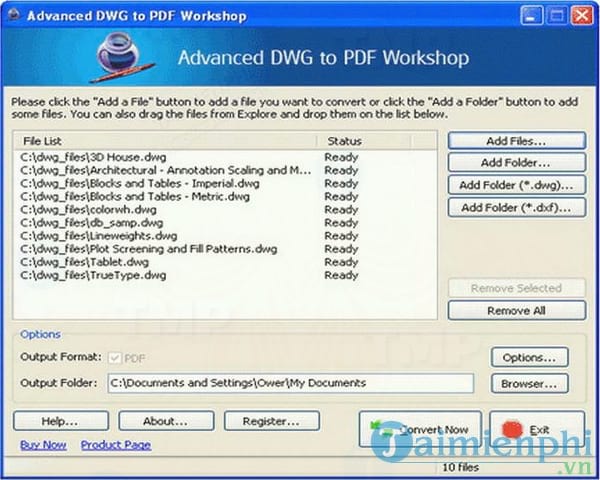Image resolution: width=600 pixels, height=480 pixels.
Task: Click the 10 files status bar text
Action: [x=460, y=467]
